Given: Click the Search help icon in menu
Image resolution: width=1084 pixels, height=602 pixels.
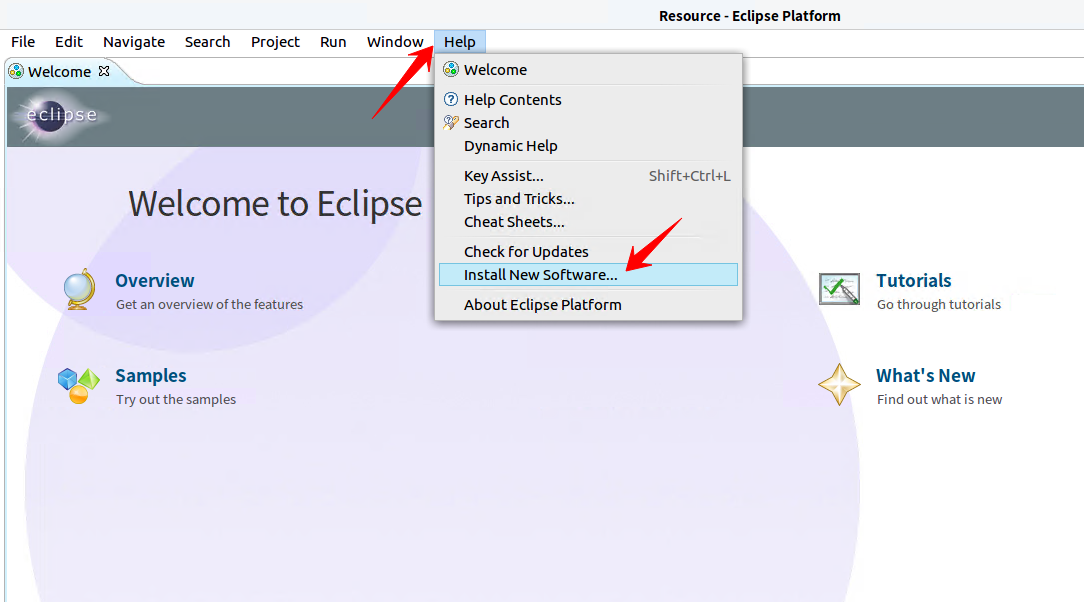Looking at the screenshot, I should coord(451,122).
